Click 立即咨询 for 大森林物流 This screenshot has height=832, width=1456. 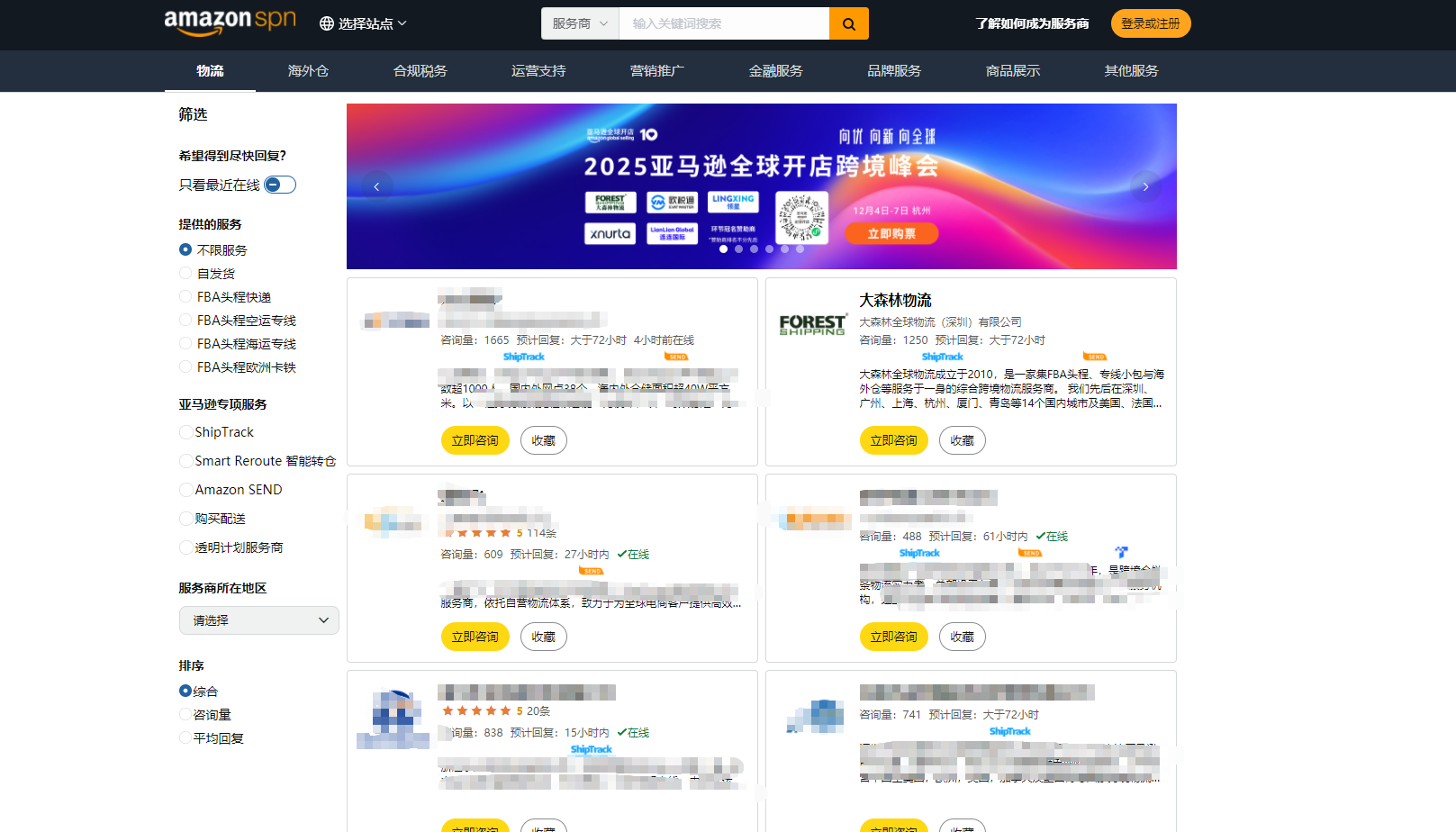point(892,440)
